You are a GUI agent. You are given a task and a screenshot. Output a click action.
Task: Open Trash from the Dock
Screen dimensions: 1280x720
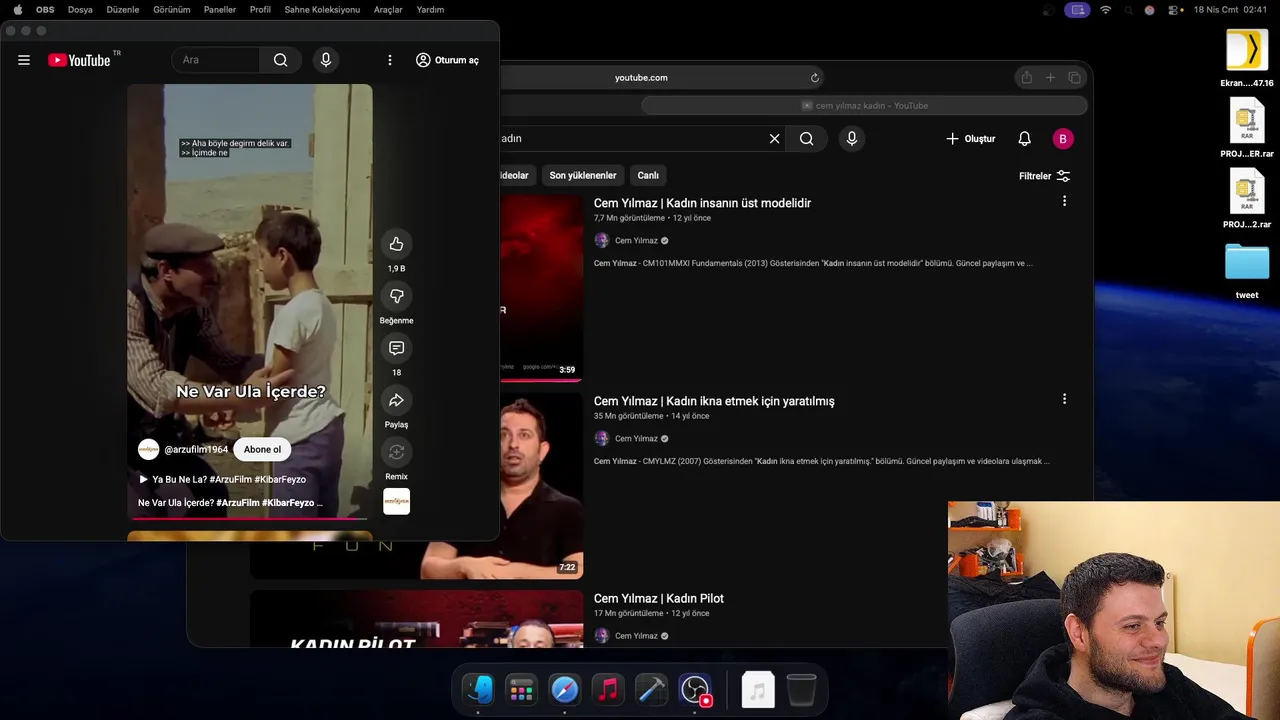[x=801, y=690]
